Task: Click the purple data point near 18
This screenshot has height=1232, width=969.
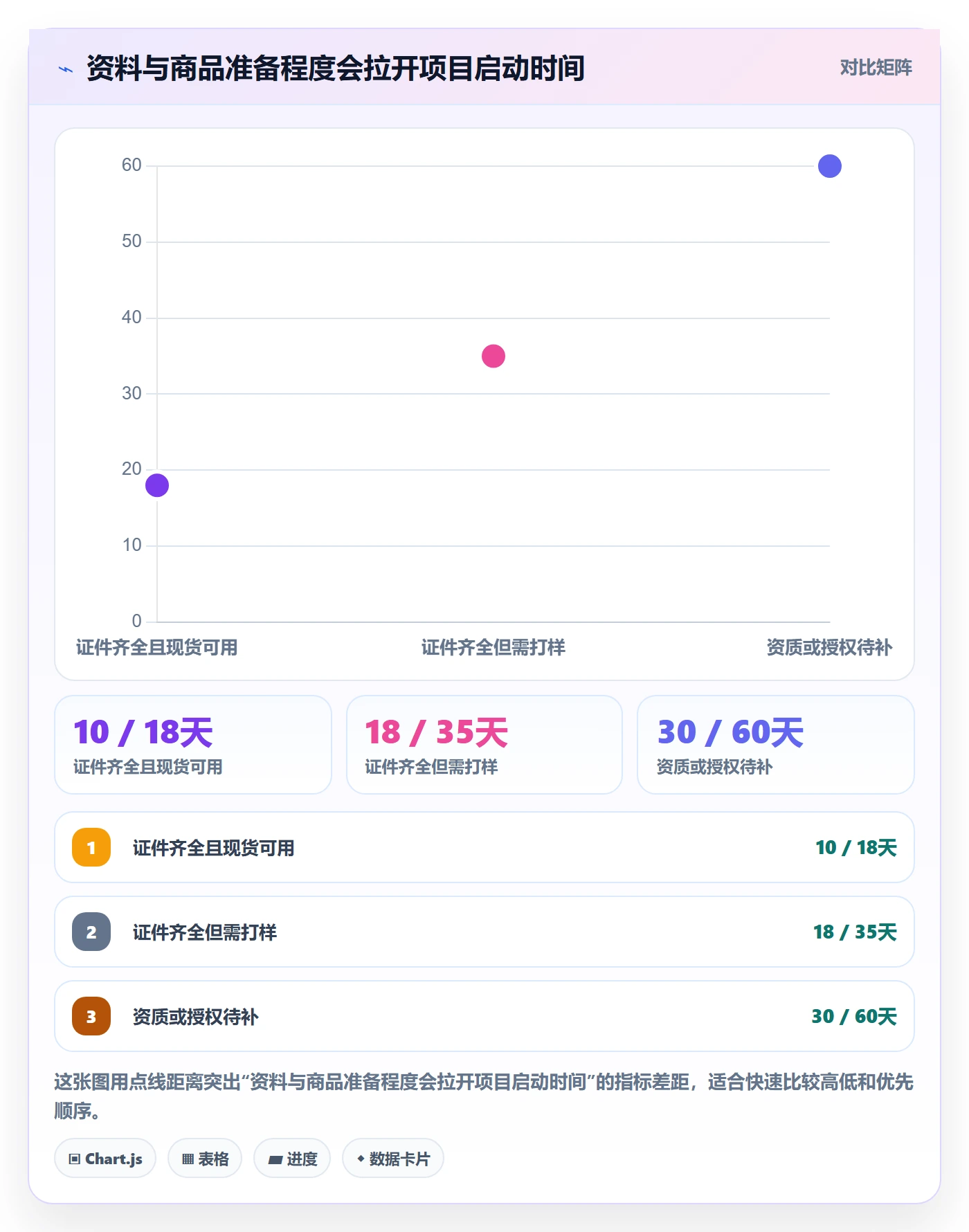Action: pyautogui.click(x=157, y=485)
